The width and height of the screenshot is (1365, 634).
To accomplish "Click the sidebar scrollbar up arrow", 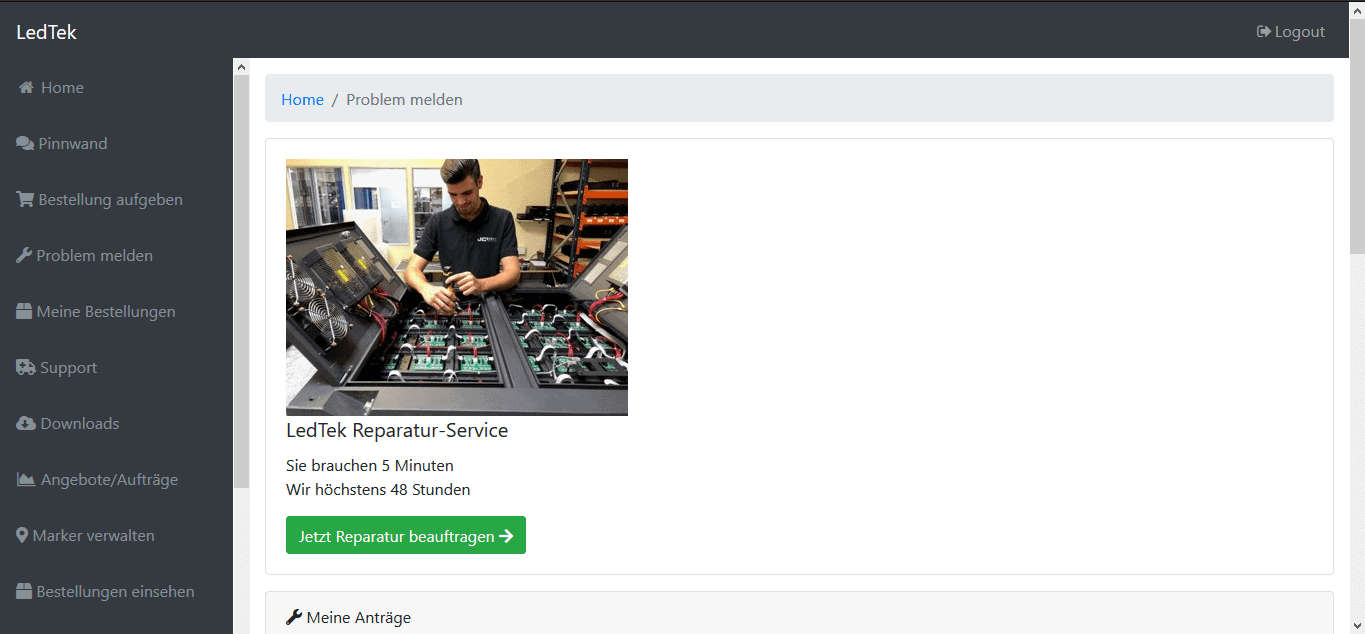I will (x=241, y=67).
